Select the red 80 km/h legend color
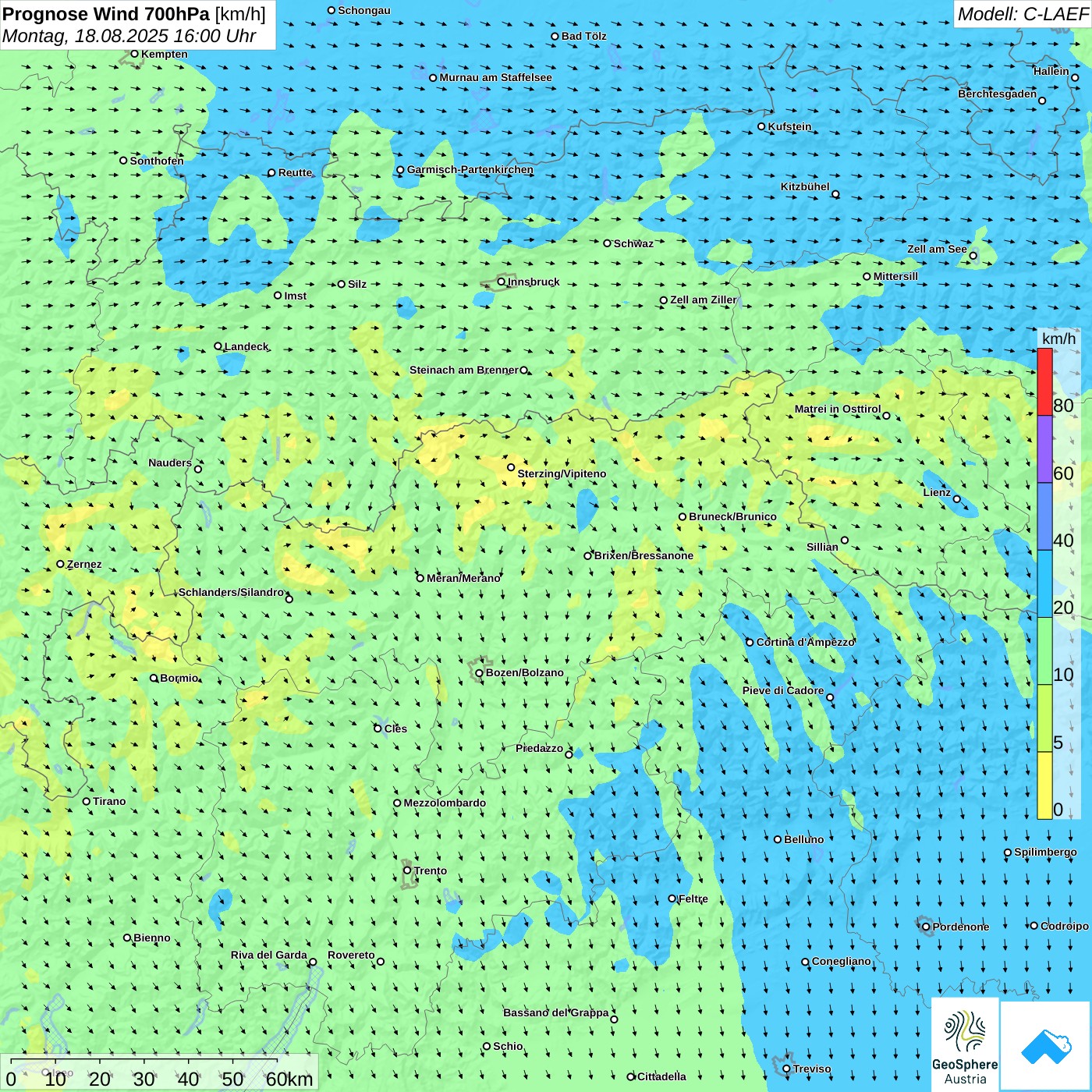1092x1092 pixels. (x=1044, y=381)
